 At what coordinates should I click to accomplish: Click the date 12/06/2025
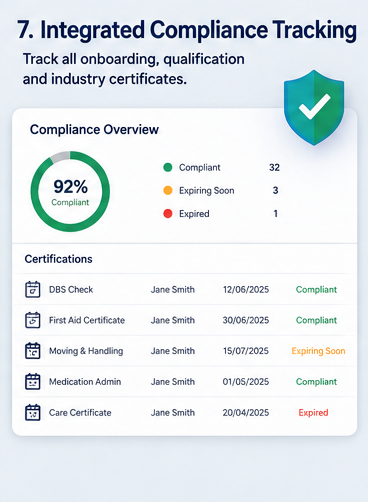(x=246, y=289)
